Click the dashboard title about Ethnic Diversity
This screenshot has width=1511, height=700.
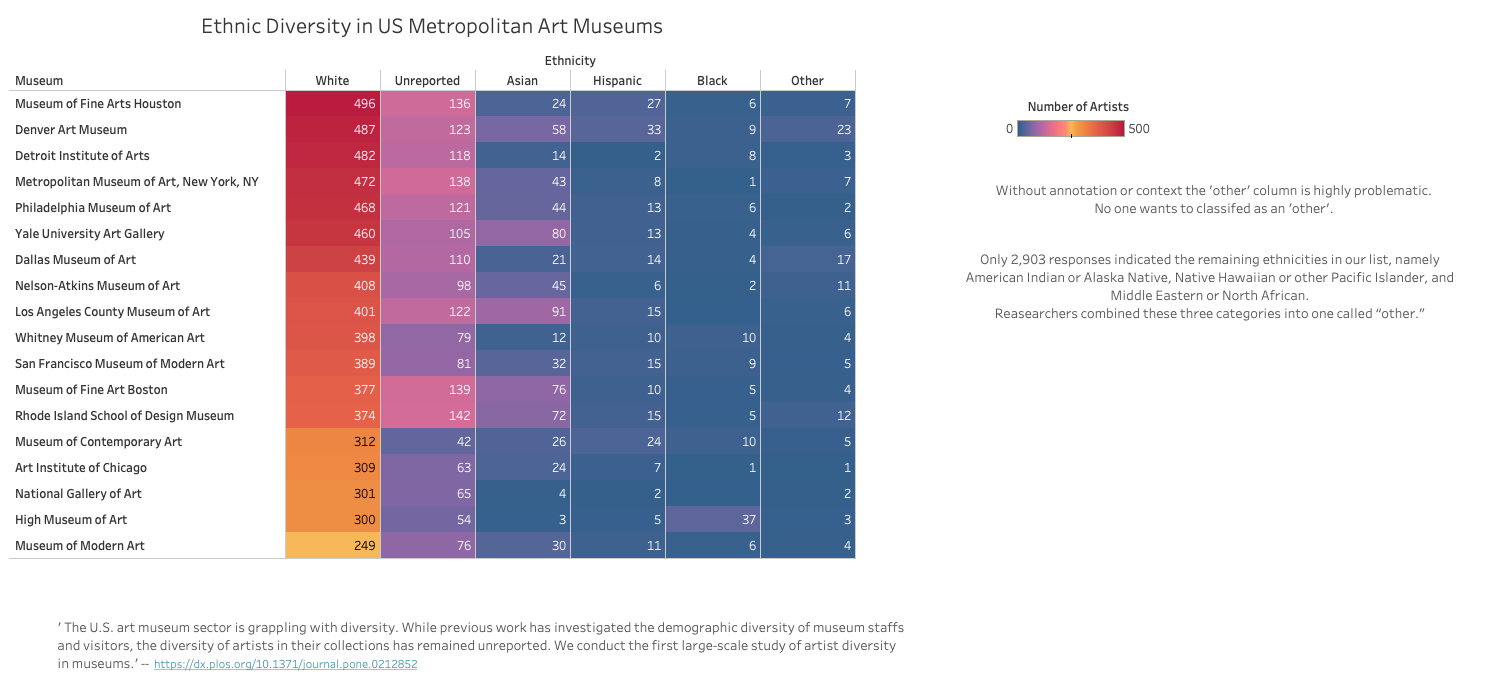point(431,27)
